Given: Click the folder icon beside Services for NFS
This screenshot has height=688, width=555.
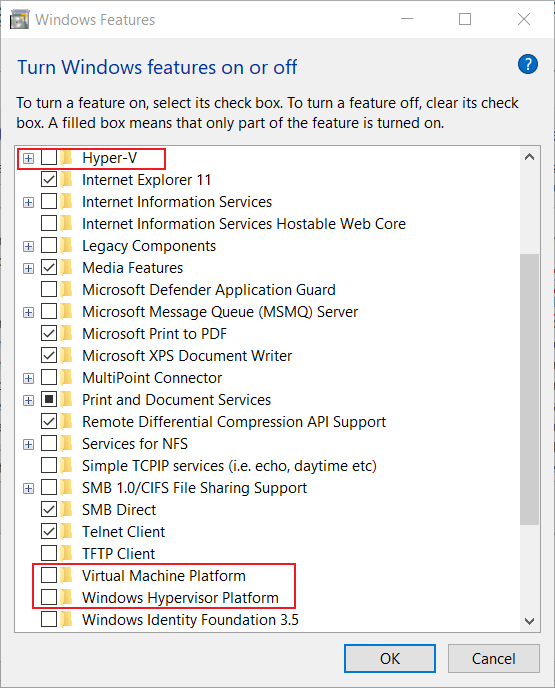Looking at the screenshot, I should coord(67,444).
